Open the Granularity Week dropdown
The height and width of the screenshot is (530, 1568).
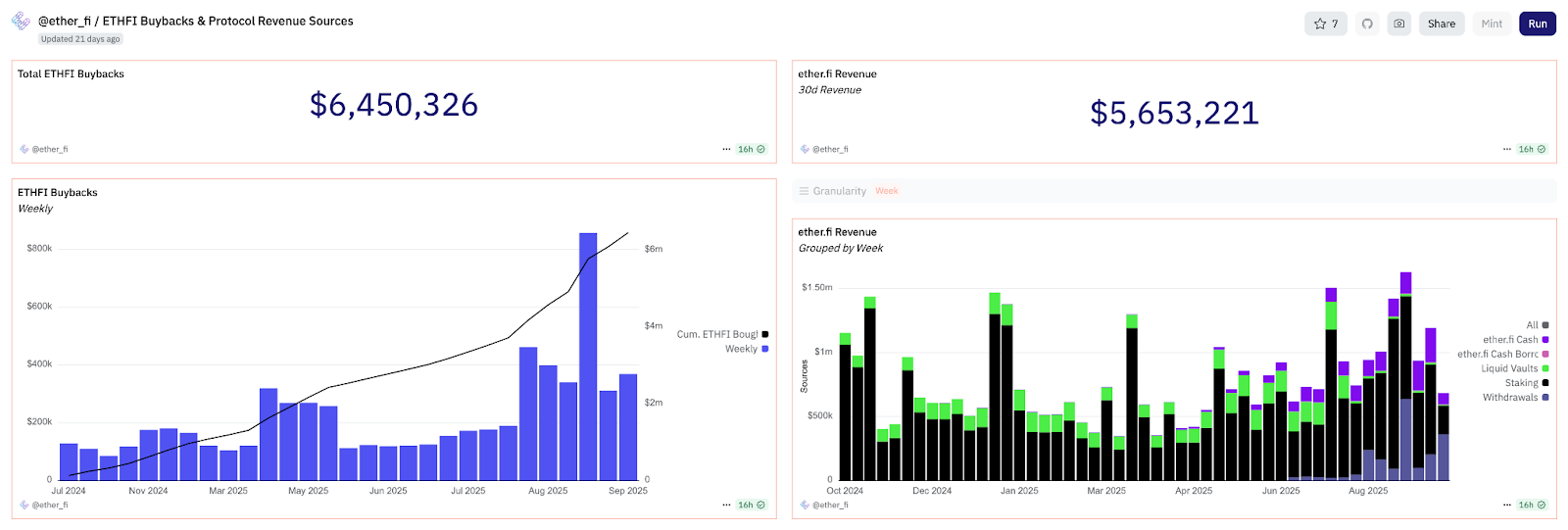tap(886, 191)
